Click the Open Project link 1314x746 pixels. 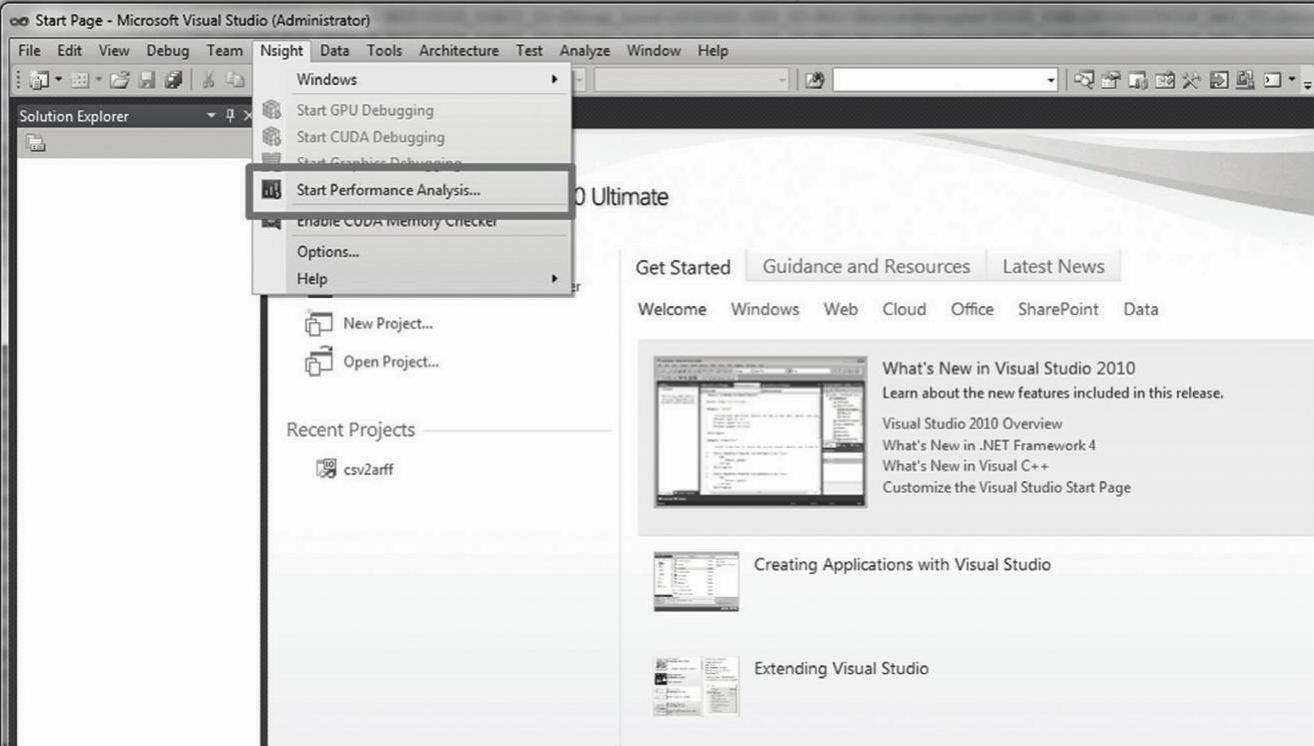click(391, 361)
